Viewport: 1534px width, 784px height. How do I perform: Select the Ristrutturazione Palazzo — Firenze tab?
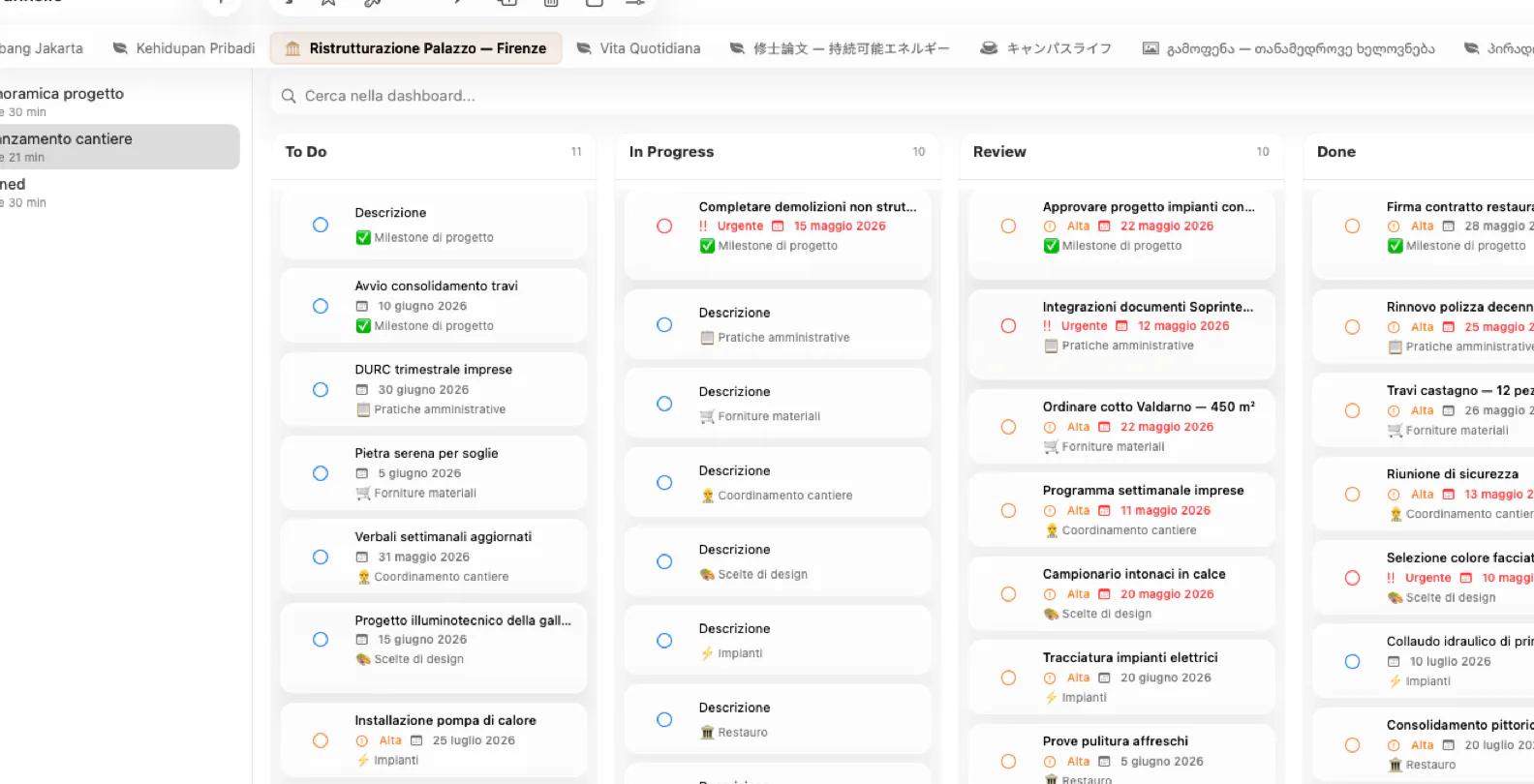coord(416,48)
